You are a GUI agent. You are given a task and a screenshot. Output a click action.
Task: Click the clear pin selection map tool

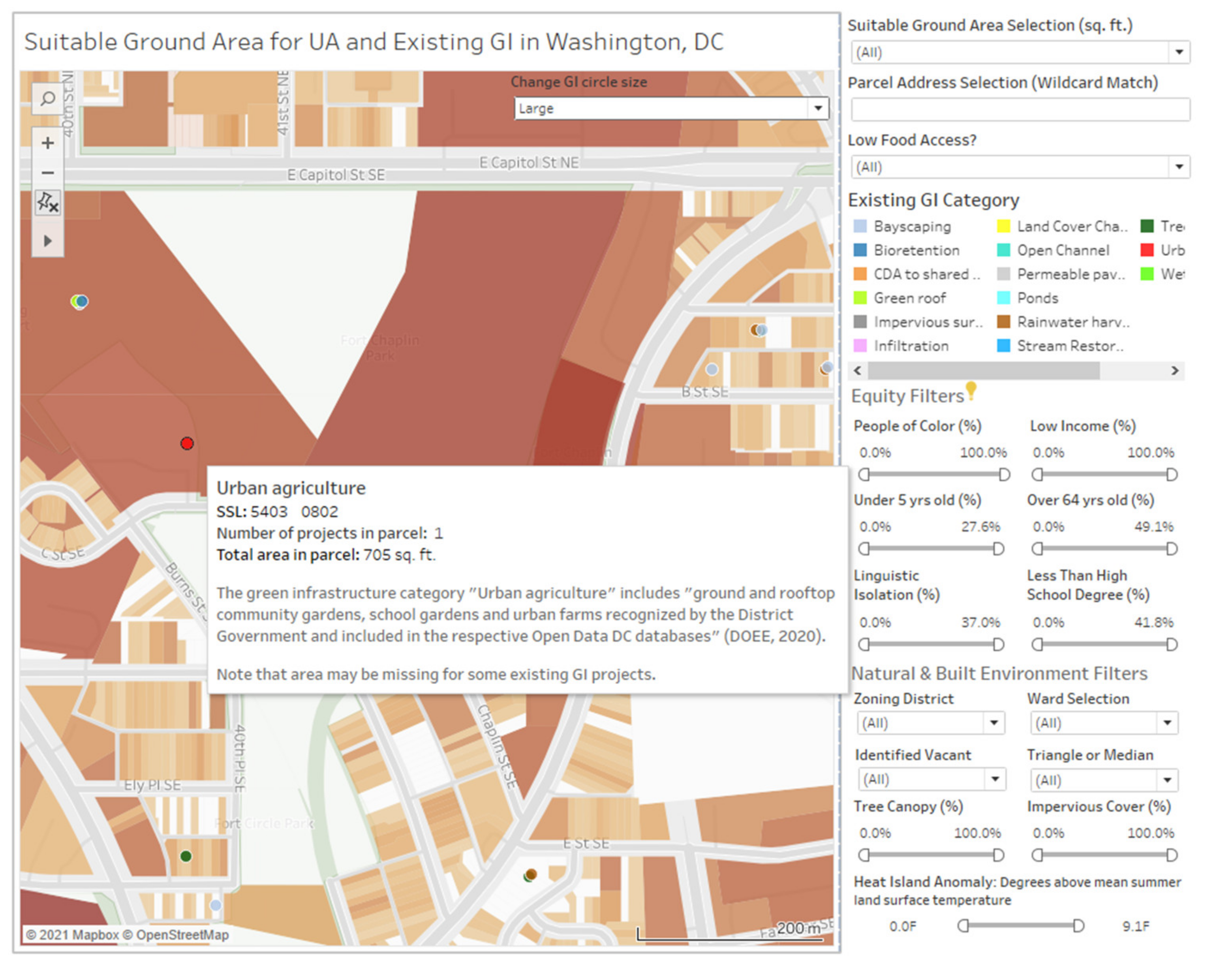(x=48, y=202)
